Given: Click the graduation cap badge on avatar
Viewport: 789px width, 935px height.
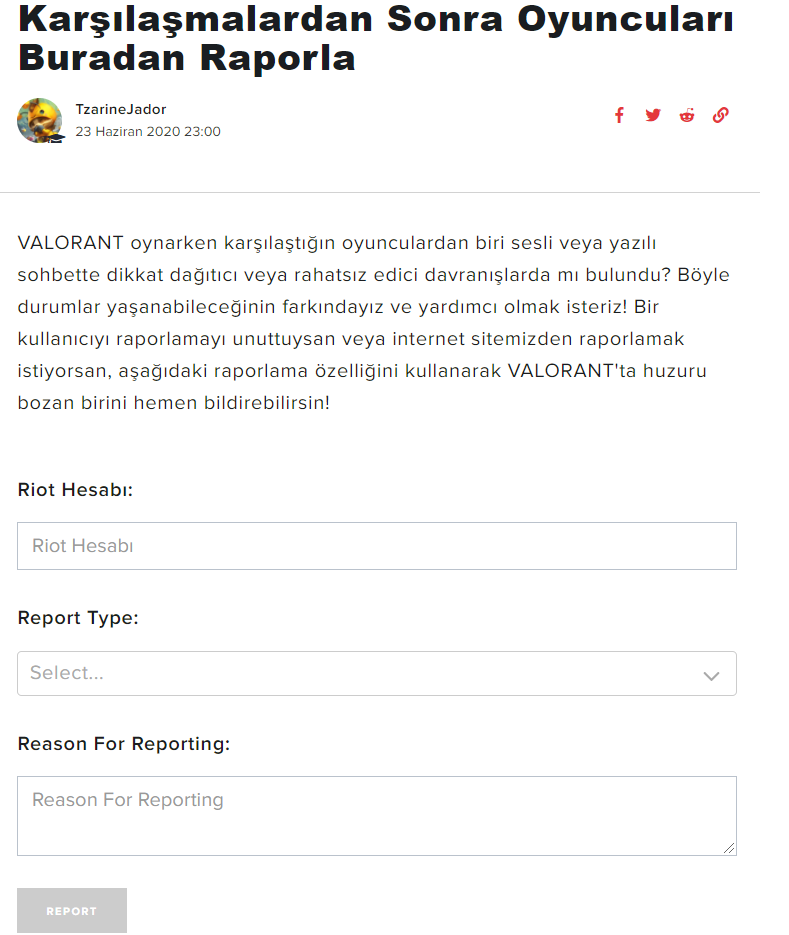Looking at the screenshot, I should point(56,137).
